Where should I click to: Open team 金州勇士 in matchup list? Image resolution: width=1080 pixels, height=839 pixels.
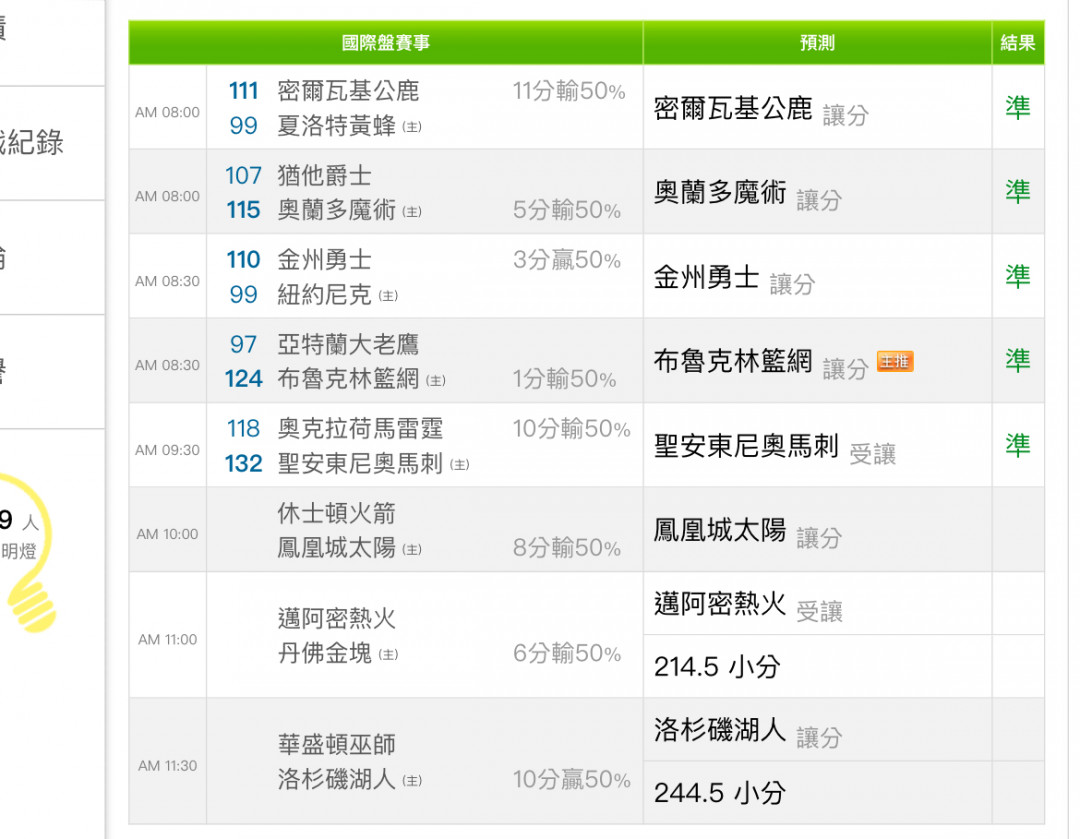[324, 260]
